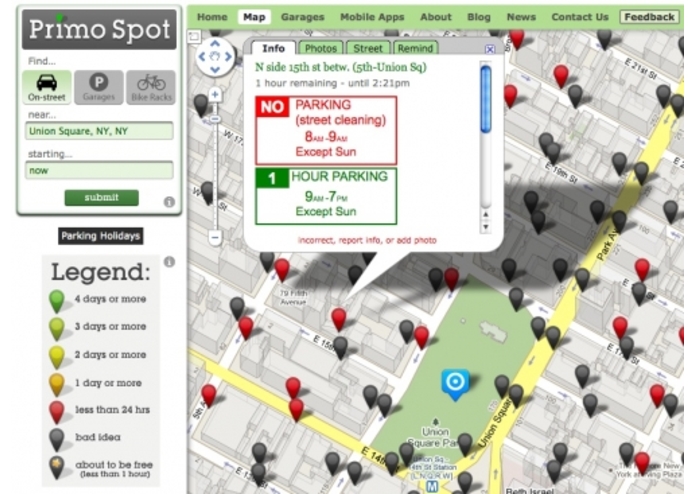Click the hand icon in pan control

(215, 56)
